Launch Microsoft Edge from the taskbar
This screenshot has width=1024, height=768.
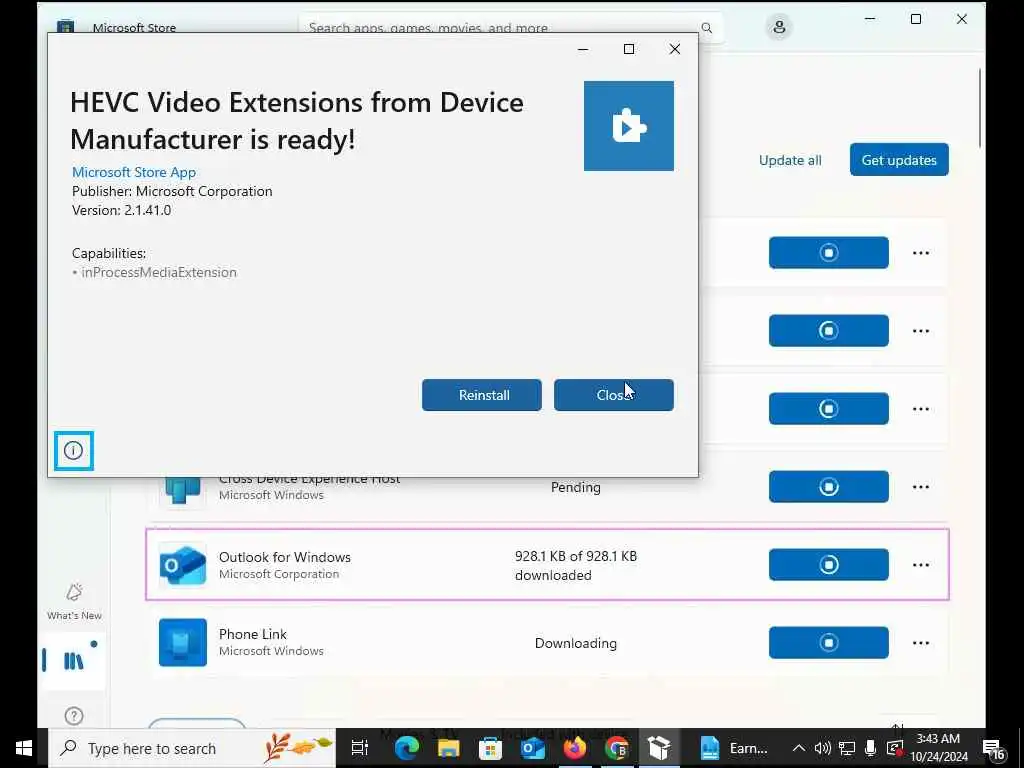tap(406, 748)
